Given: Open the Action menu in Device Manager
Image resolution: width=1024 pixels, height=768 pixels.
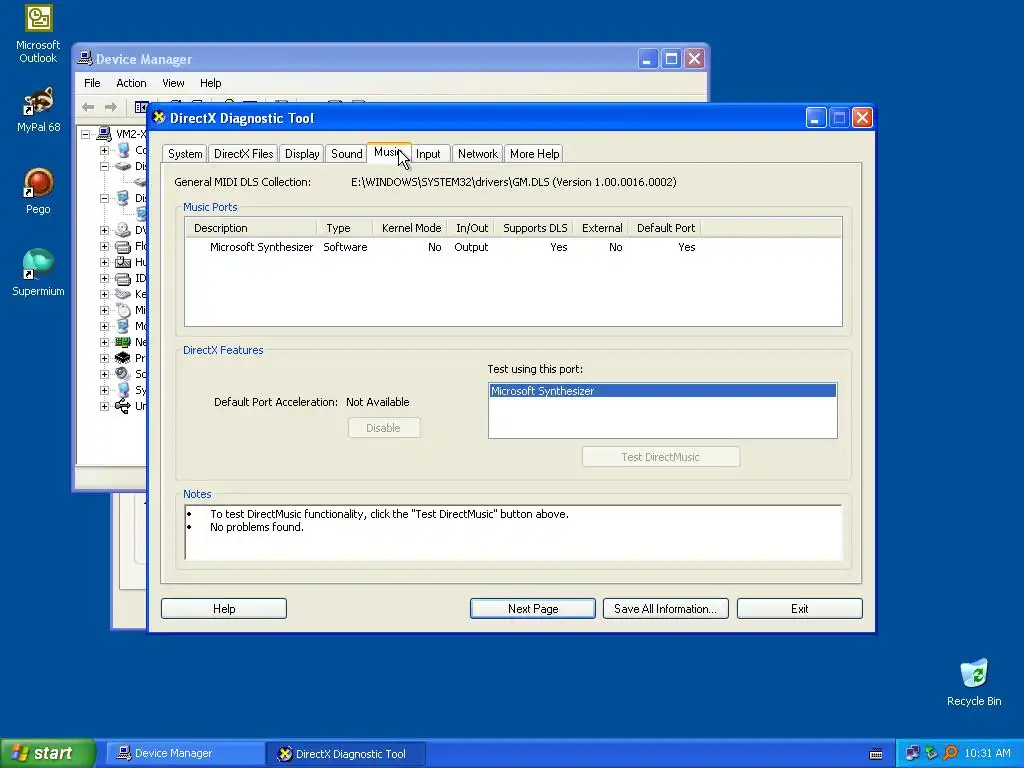Looking at the screenshot, I should (131, 83).
